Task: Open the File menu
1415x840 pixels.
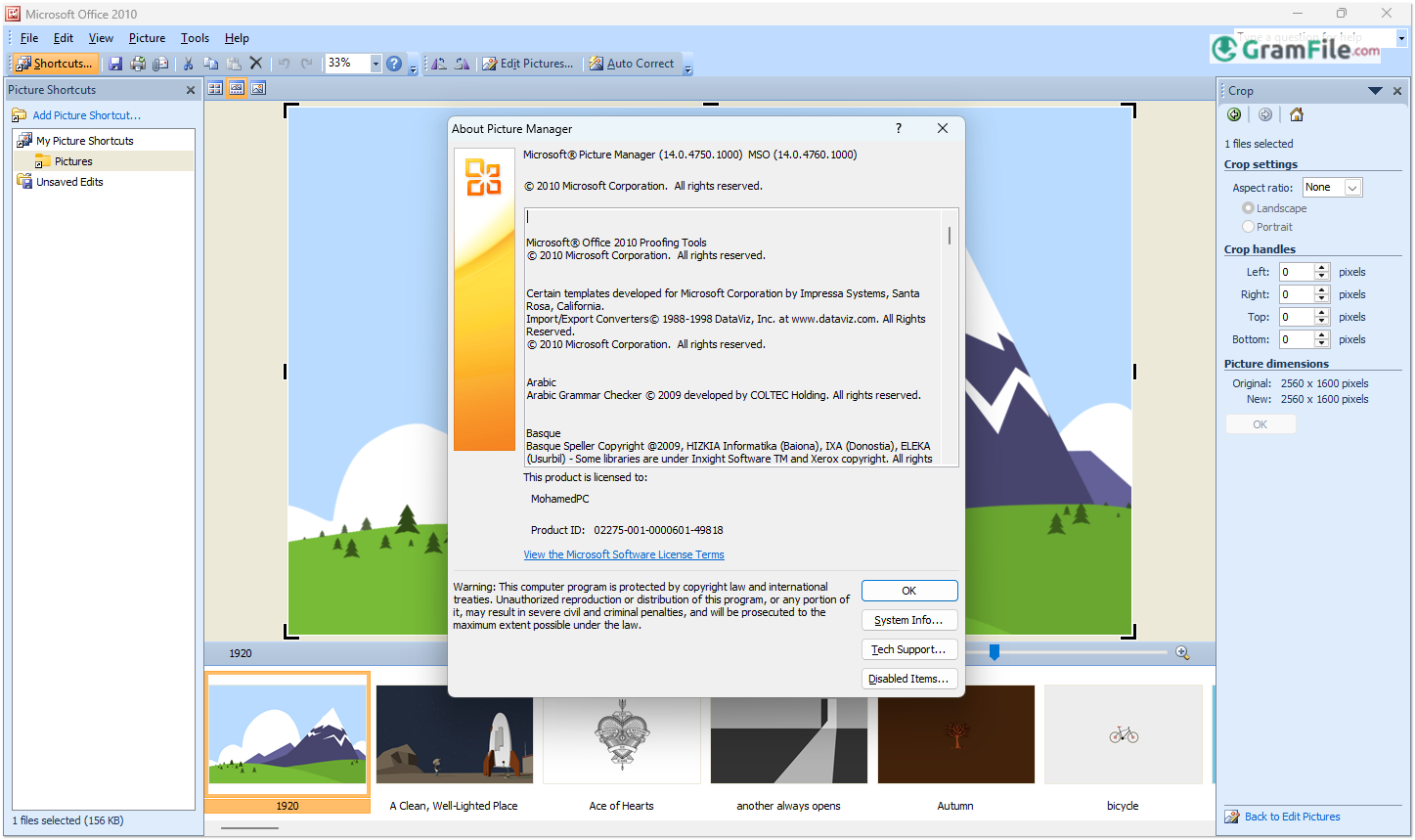Action: (29, 38)
